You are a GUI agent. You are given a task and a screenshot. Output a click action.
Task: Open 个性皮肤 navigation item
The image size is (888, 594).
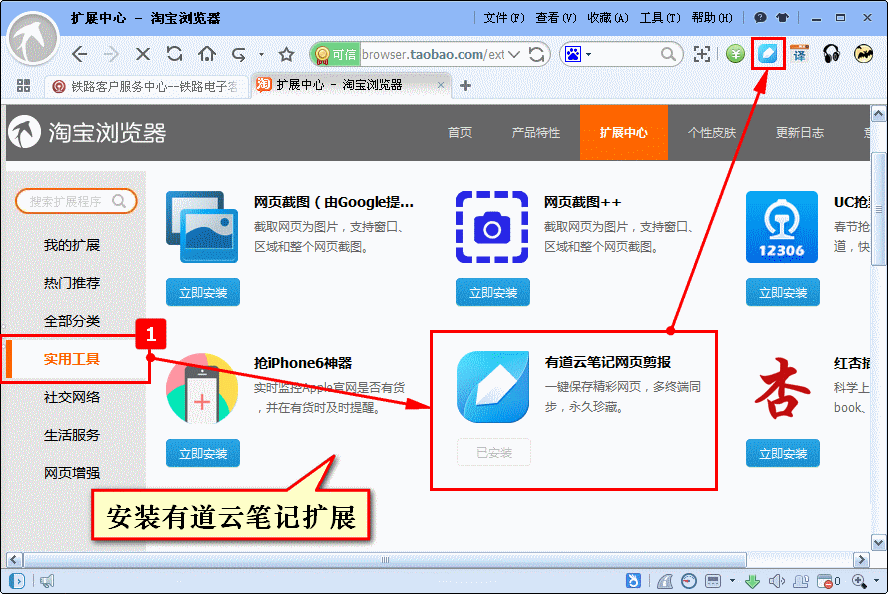[712, 133]
